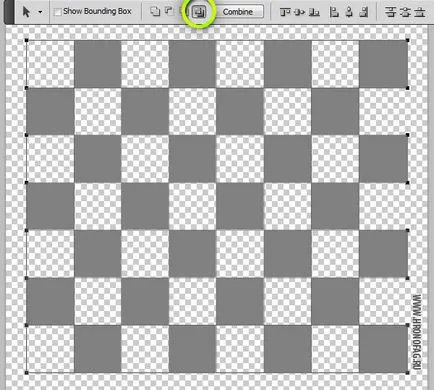This screenshot has height=390, width=434.
Task: Align horizontal centers of paths
Action: tap(349, 12)
